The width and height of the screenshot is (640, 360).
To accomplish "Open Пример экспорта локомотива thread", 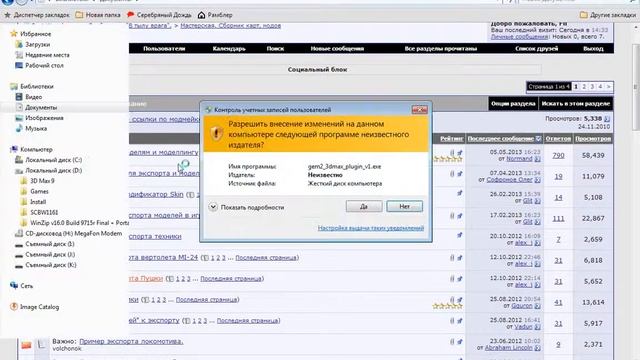I will click(x=131, y=341).
